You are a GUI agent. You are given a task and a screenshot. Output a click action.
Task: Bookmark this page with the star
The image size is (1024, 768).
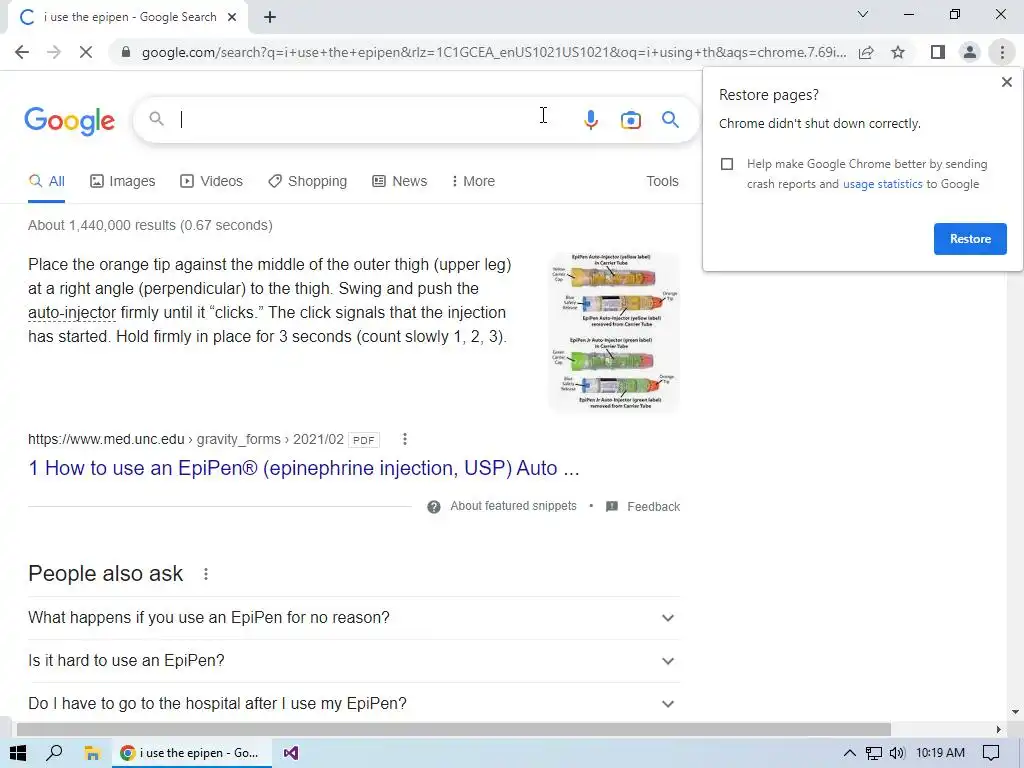(x=898, y=52)
